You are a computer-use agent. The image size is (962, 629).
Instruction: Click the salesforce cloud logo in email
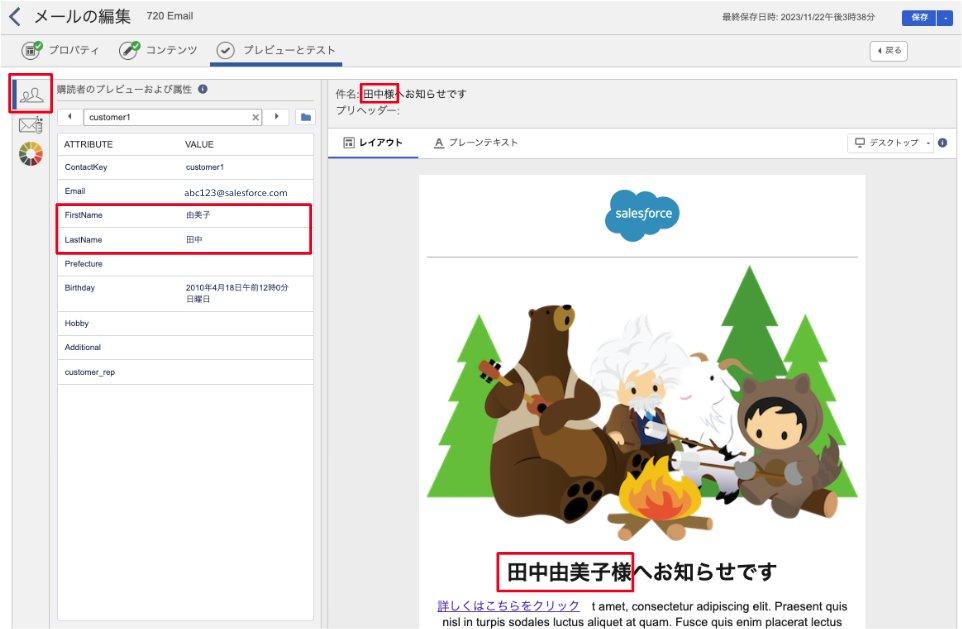(x=642, y=215)
